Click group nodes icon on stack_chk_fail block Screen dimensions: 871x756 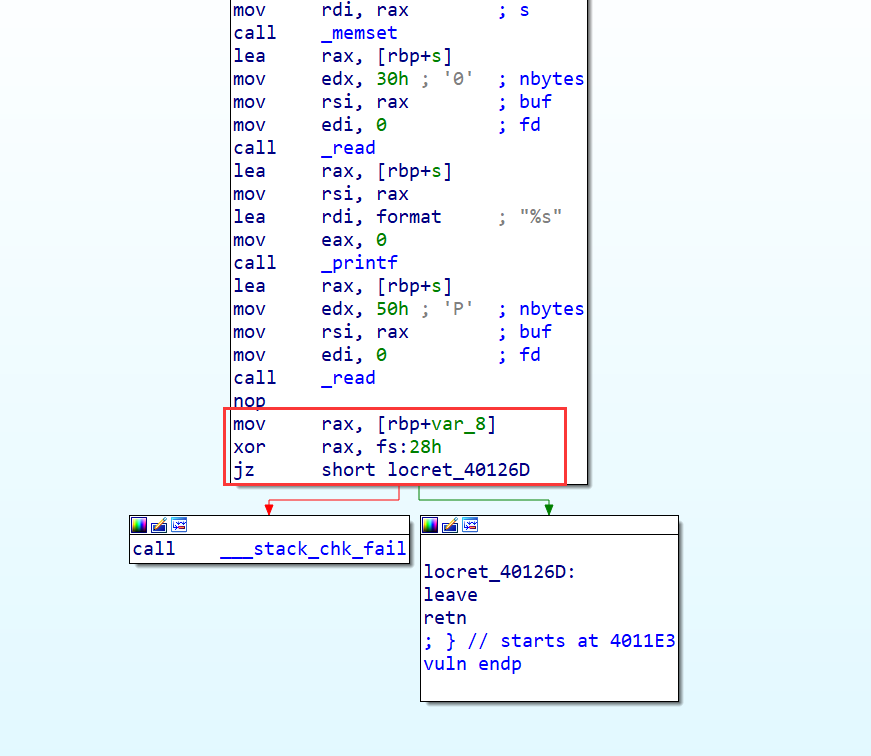[x=179, y=525]
